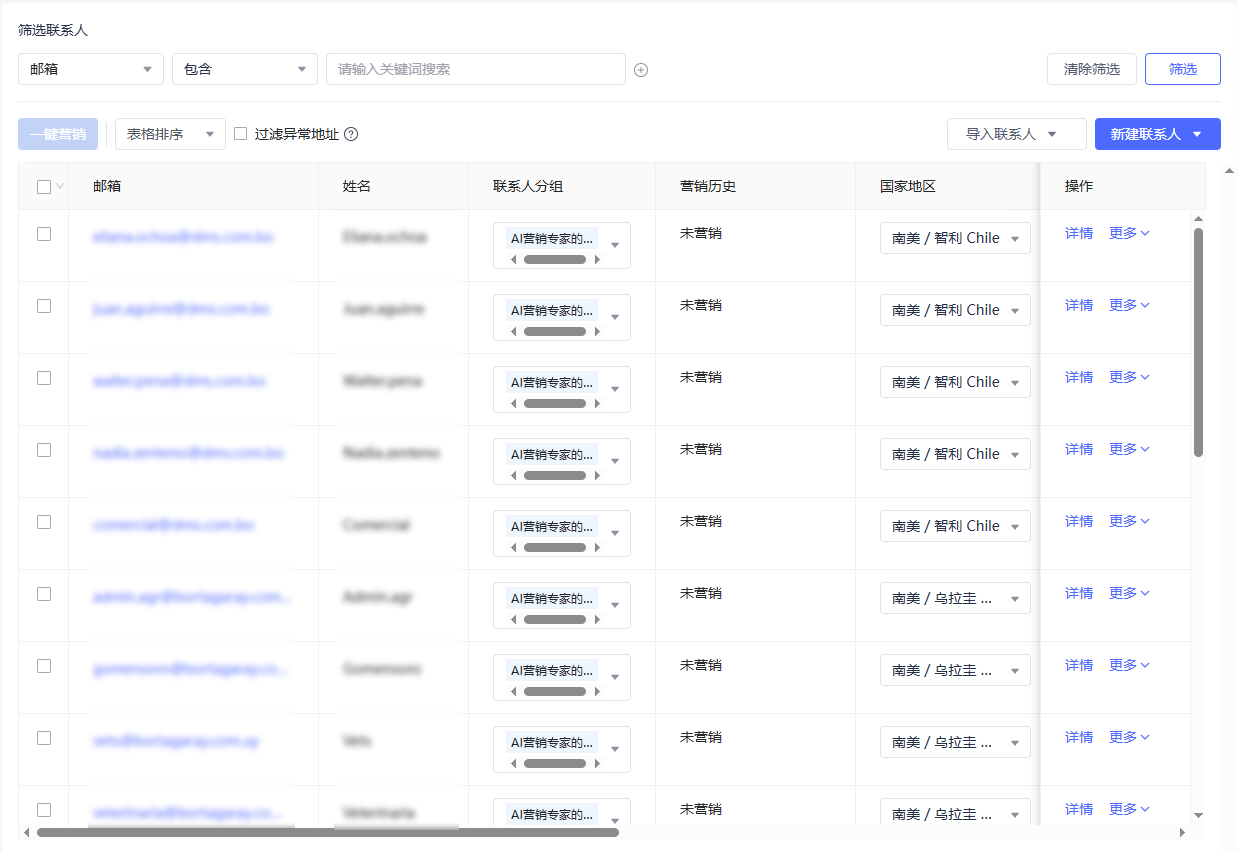Click the table's bottom horizontal scrollbar right arrow
The width and height of the screenshot is (1238, 851).
1181,832
